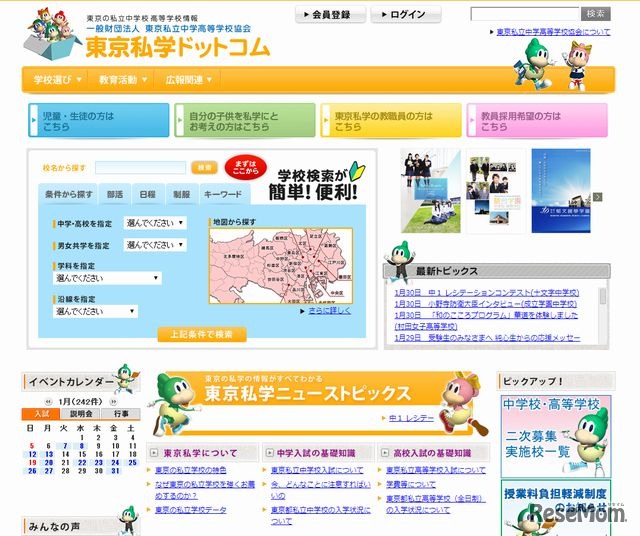Select January 13 in the calendar
640x536 pixels.
[49, 454]
